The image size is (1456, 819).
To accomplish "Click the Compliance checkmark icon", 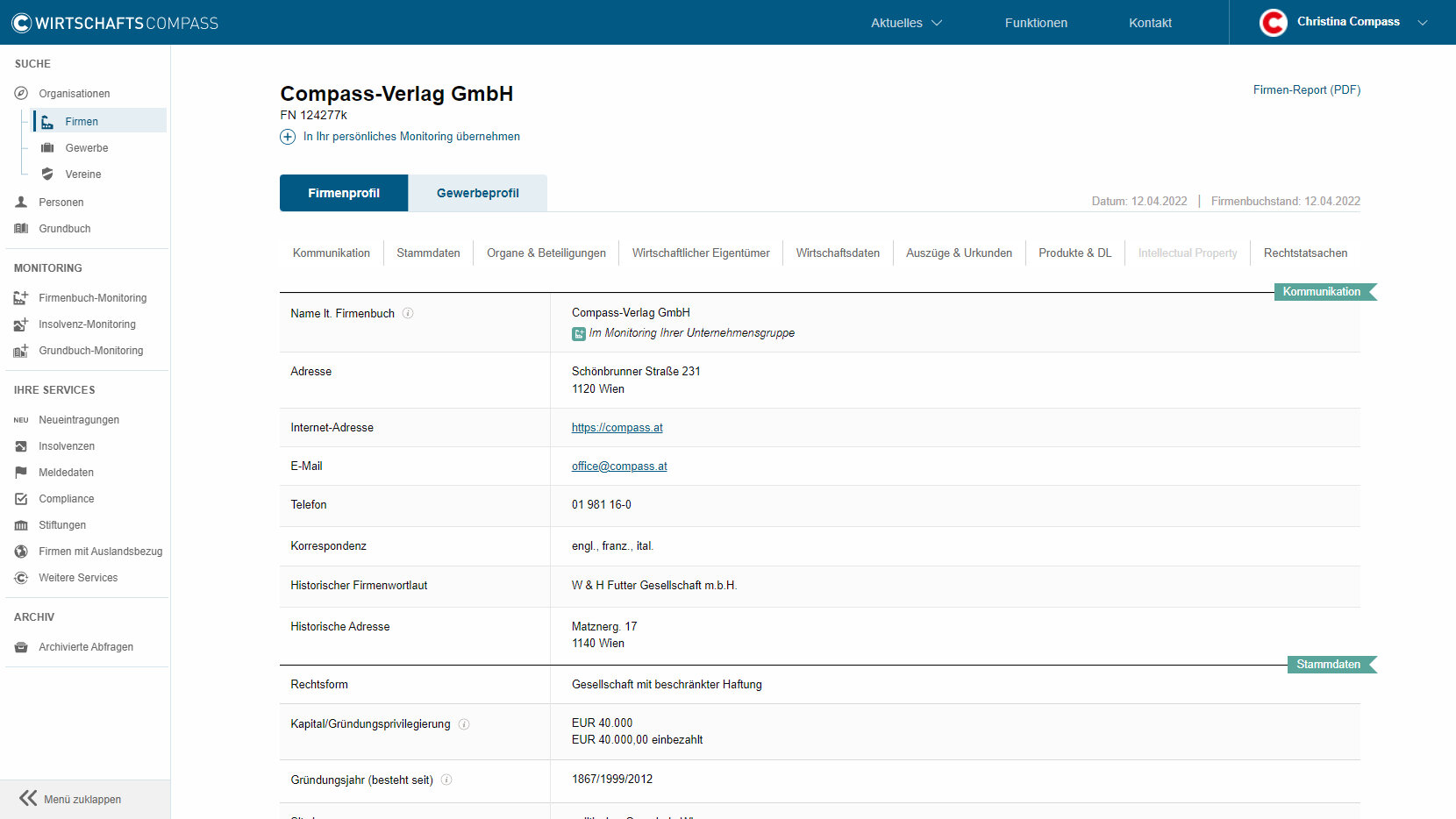I will [x=21, y=499].
